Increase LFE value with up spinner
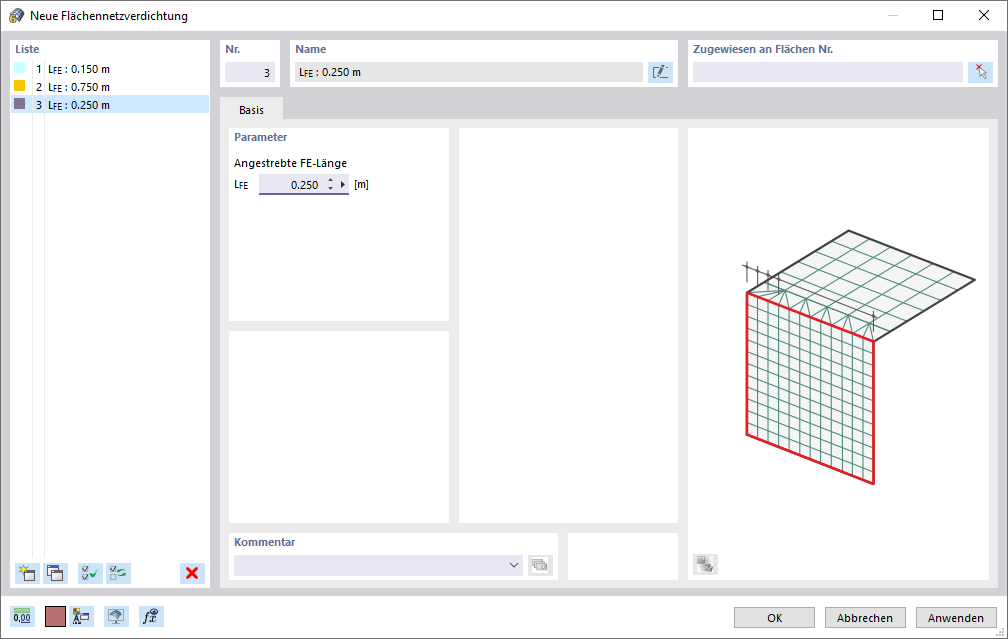Viewport: 1008px width, 639px height. tap(330, 181)
